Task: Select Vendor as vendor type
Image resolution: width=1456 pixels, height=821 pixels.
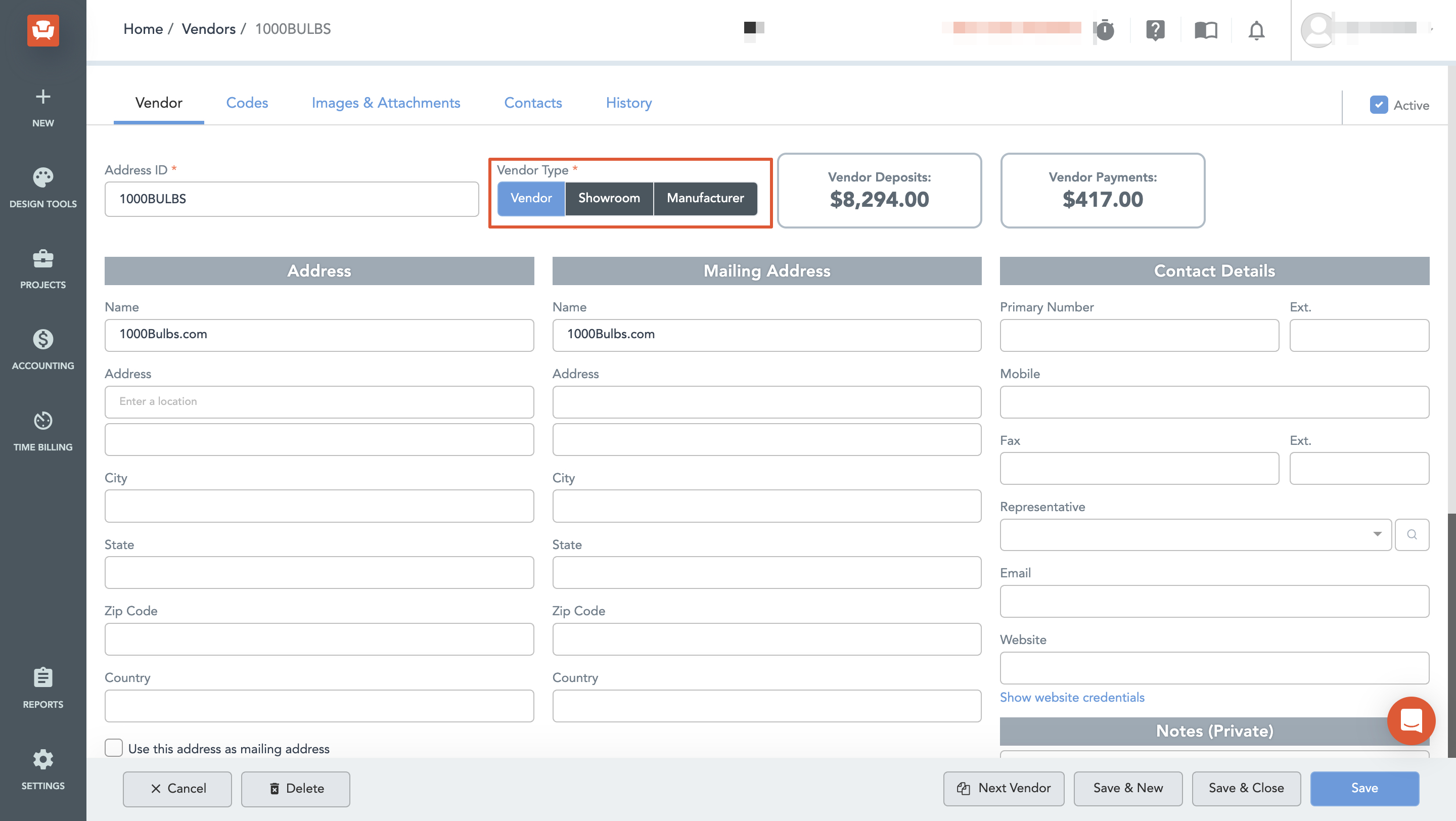Action: tap(531, 198)
